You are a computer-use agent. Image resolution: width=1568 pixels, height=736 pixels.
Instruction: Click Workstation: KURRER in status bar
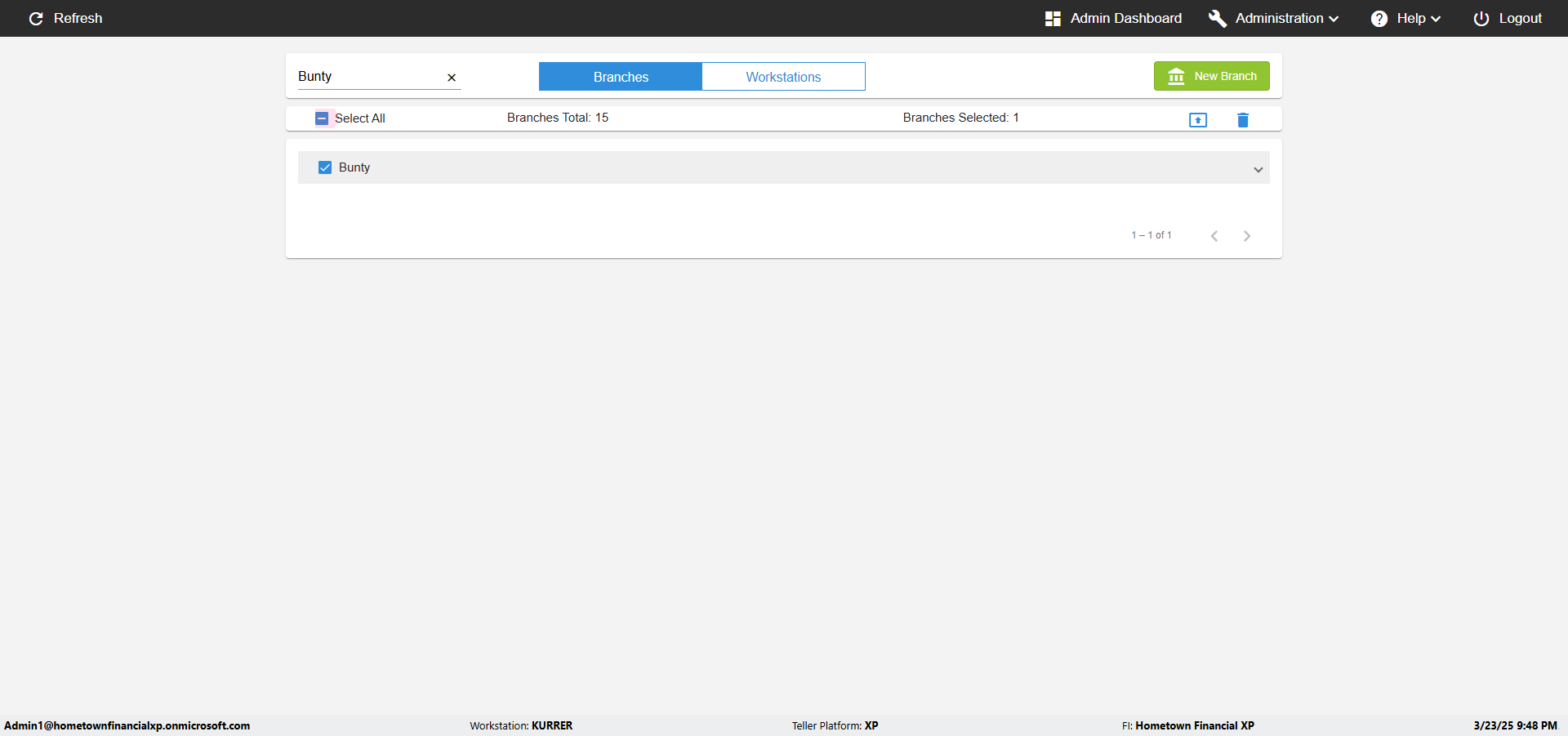point(521,725)
